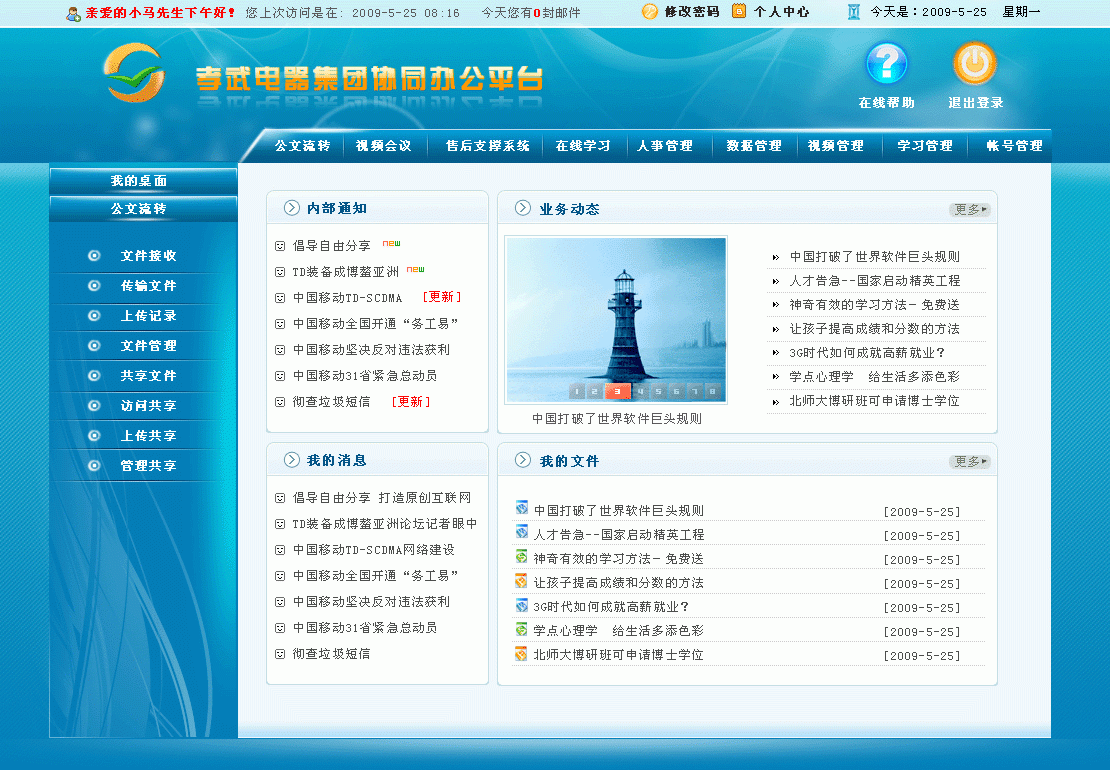This screenshot has width=1110, height=770.
Task: Click 更多 in the 我的文件 panel
Action: coord(969,461)
